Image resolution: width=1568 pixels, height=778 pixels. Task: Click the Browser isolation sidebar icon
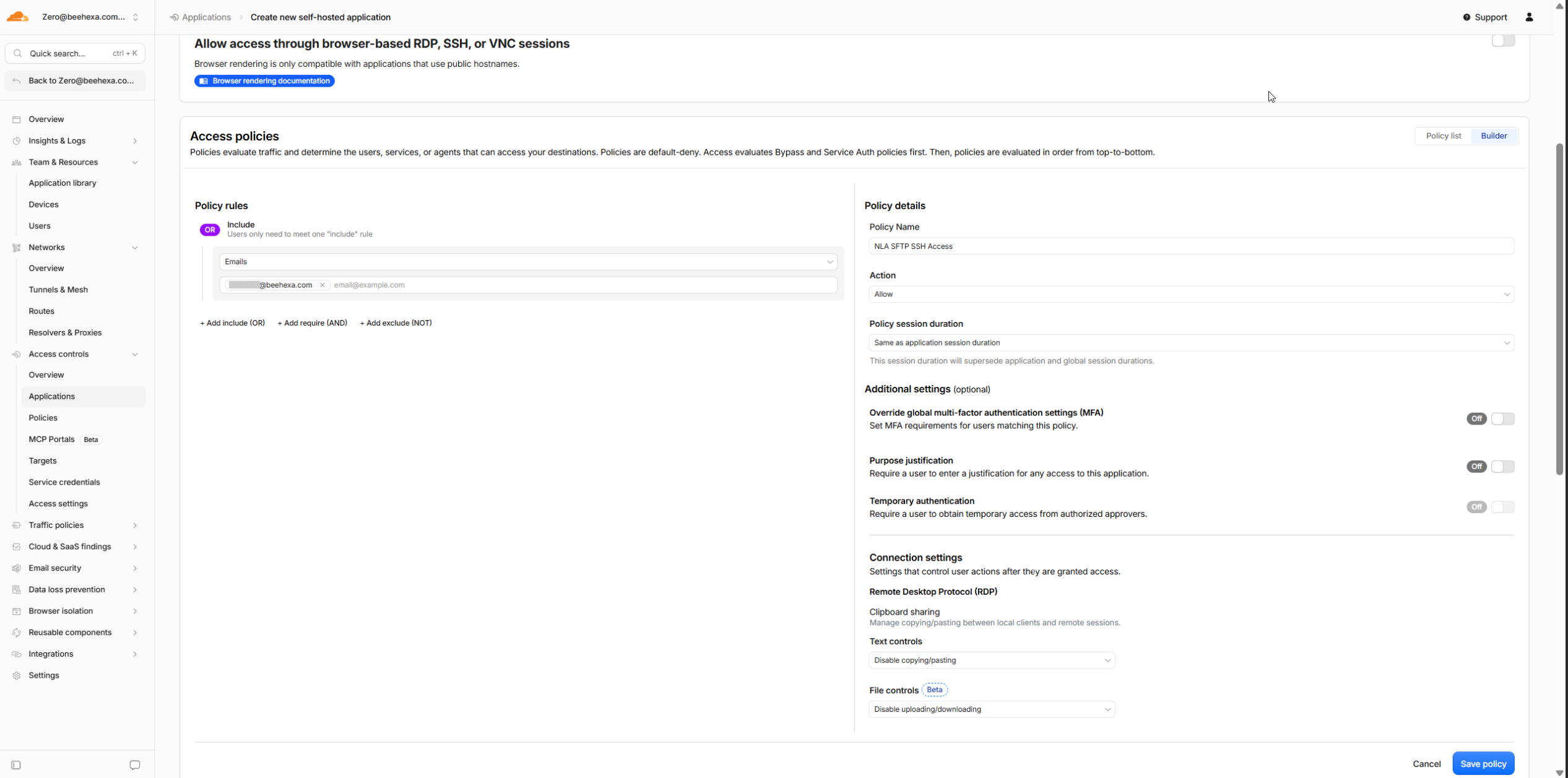click(17, 611)
